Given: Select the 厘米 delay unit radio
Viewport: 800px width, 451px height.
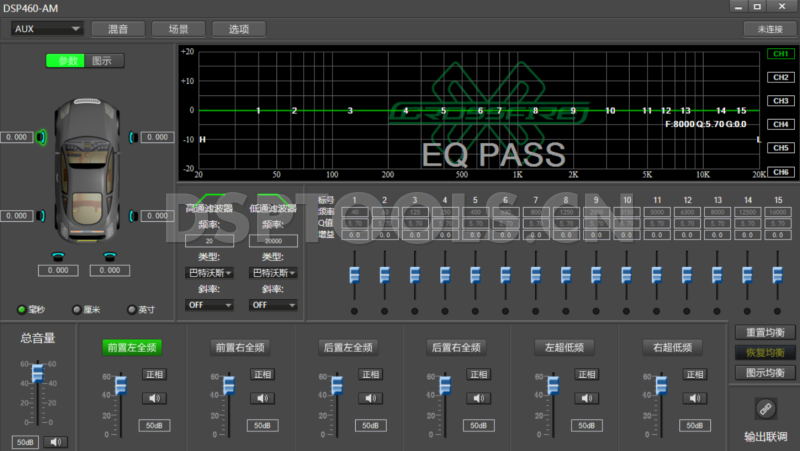Looking at the screenshot, I should (77, 309).
